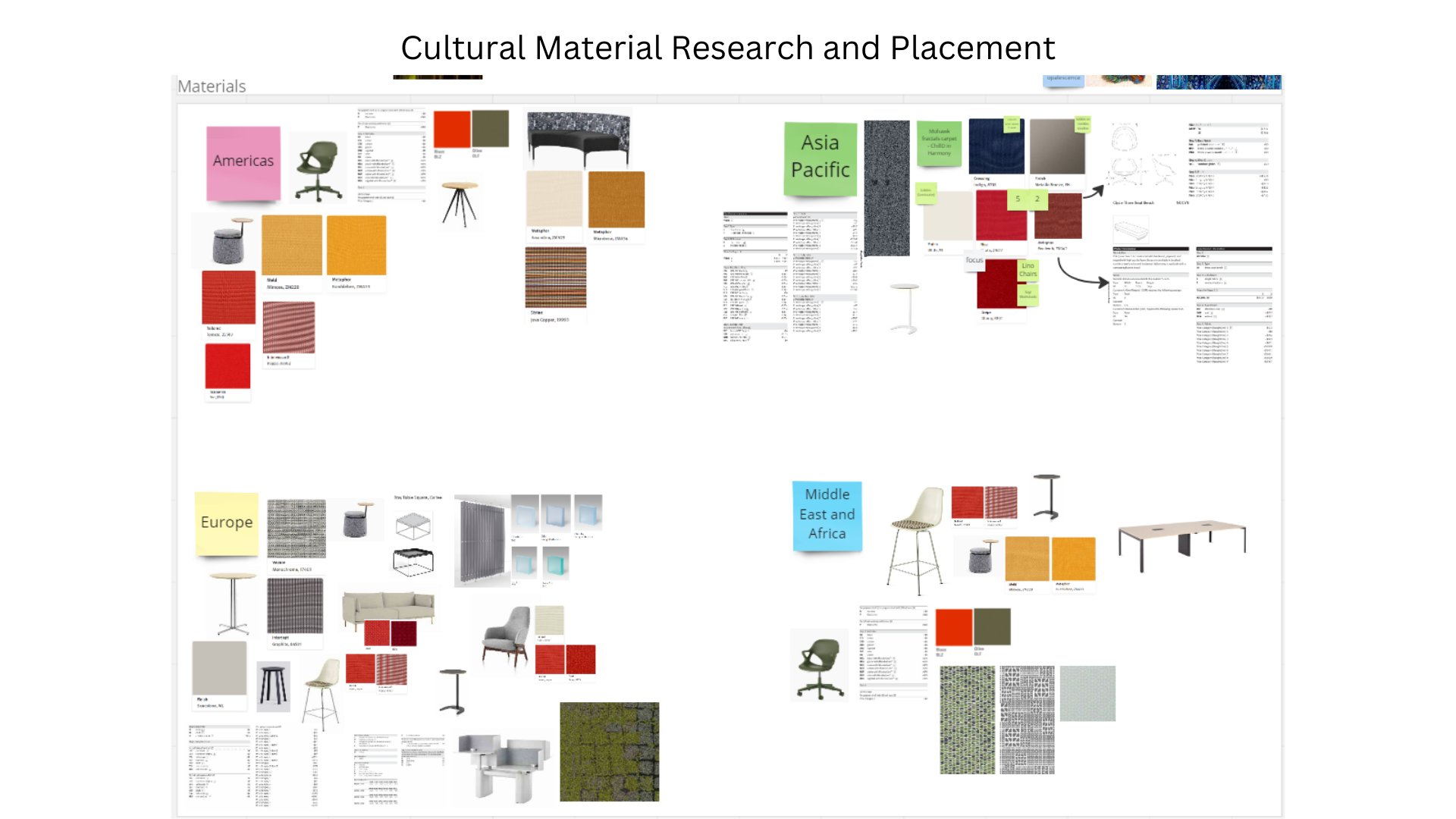
Task: Select the bright red swatch at Americas bottom
Action: (x=227, y=366)
